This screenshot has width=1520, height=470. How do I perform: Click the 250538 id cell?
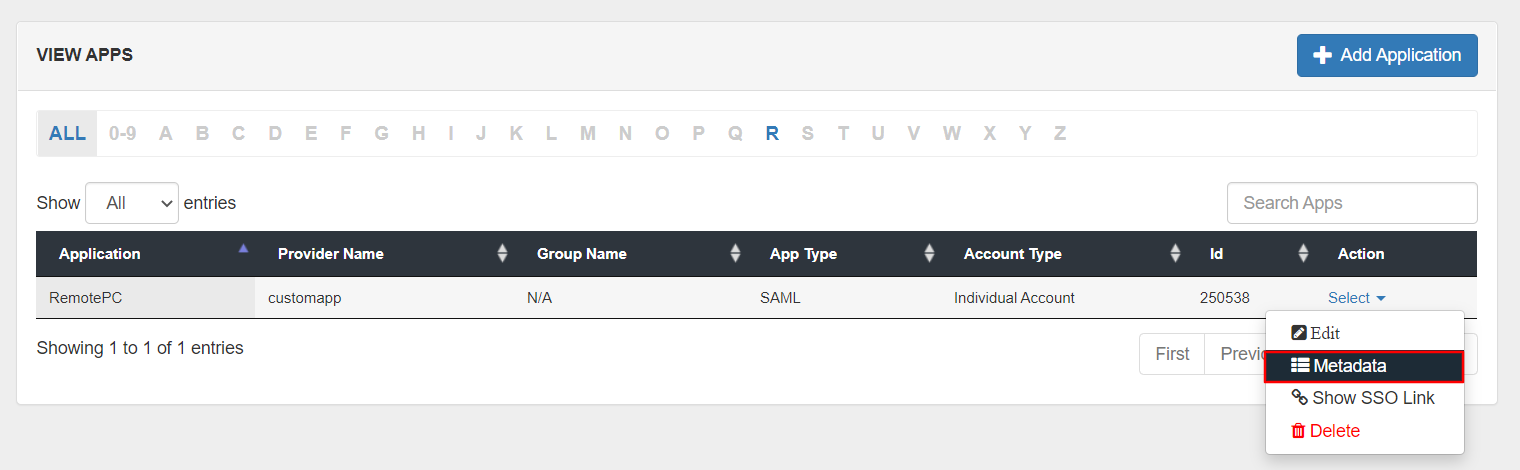click(x=1252, y=298)
